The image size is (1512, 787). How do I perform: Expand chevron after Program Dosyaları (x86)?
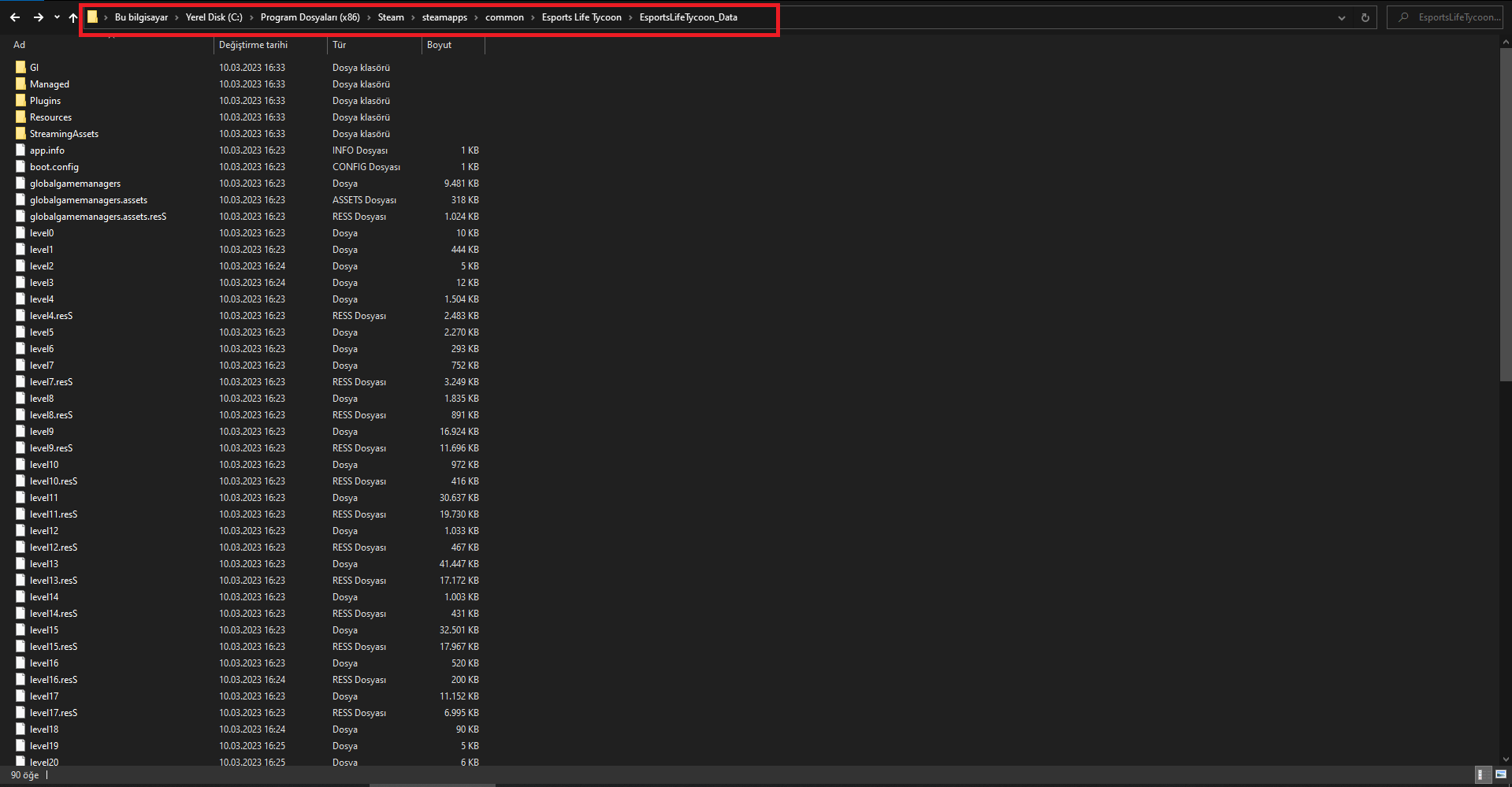369,17
